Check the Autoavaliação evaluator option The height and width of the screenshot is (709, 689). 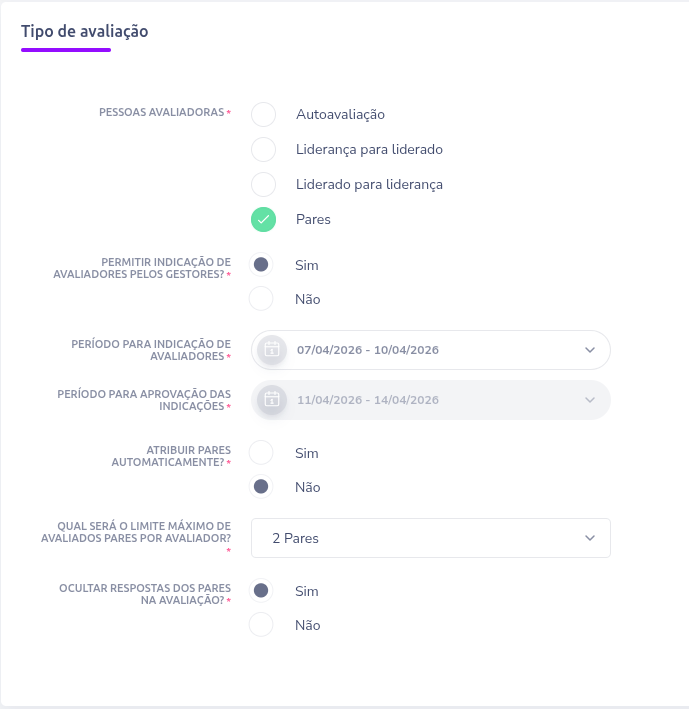click(263, 114)
